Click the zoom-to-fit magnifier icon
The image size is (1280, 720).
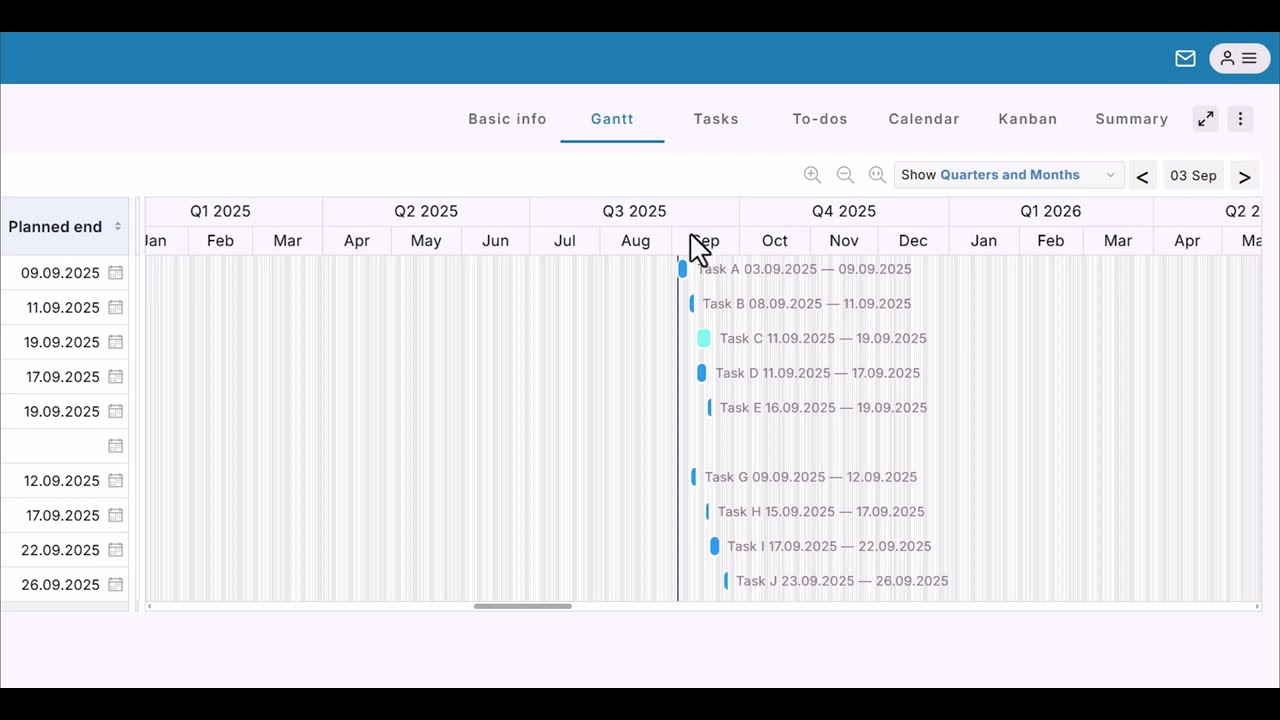coord(877,175)
